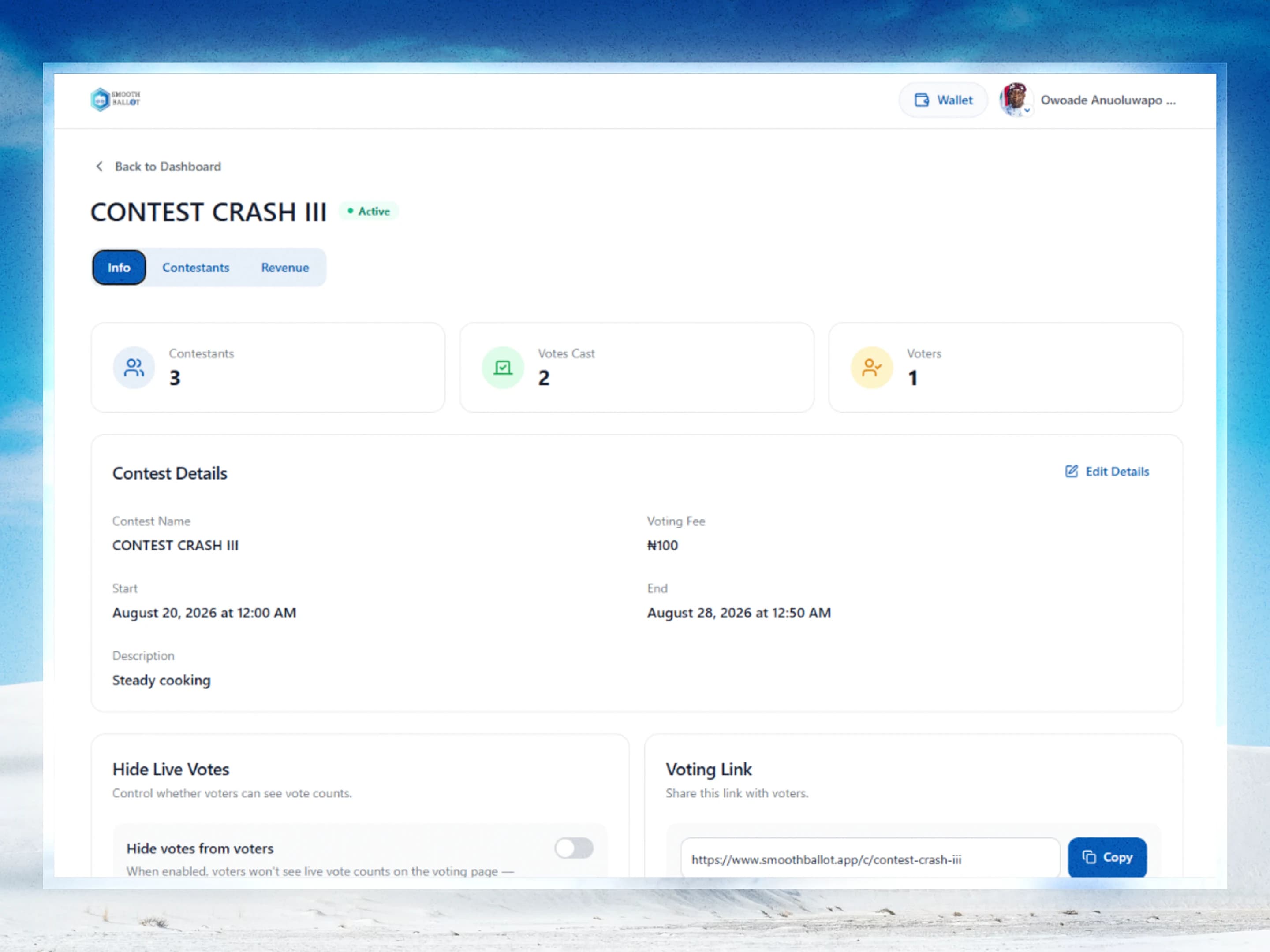Open the Wallet
Image resolution: width=1270 pixels, height=952 pixels.
pyautogui.click(x=943, y=100)
